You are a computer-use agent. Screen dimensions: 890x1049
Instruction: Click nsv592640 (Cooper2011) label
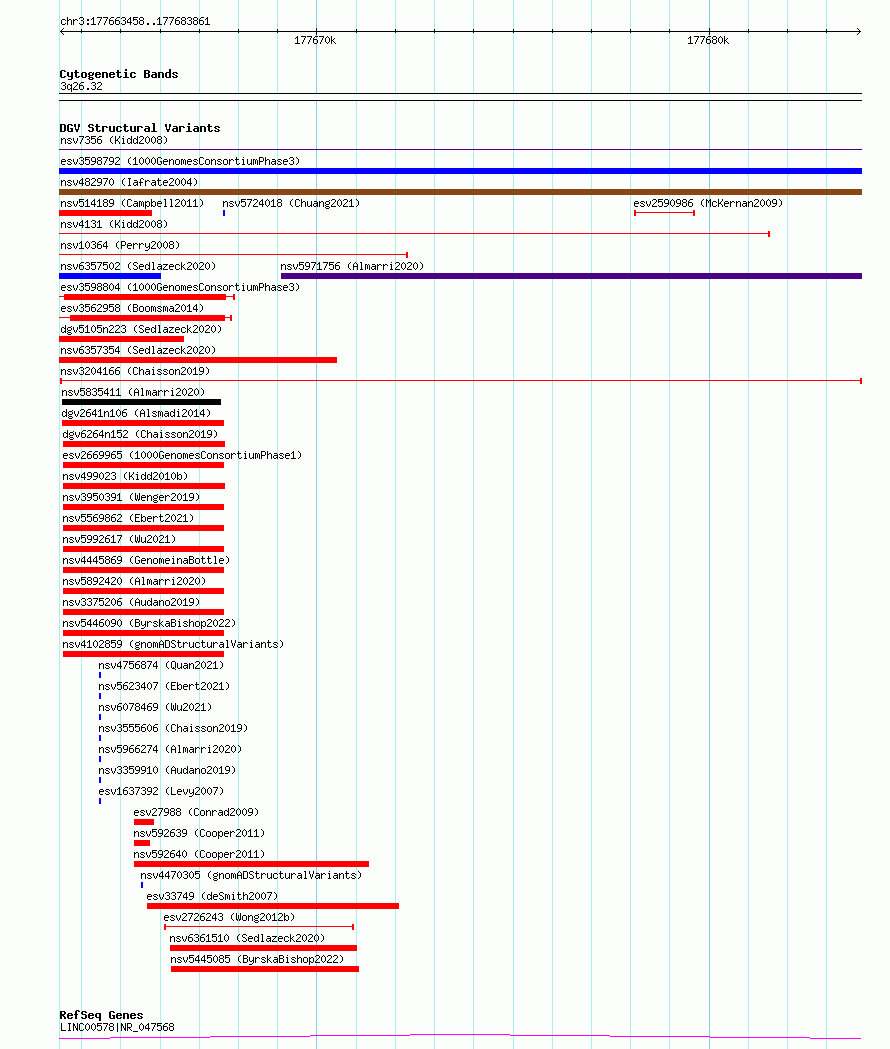point(199,854)
